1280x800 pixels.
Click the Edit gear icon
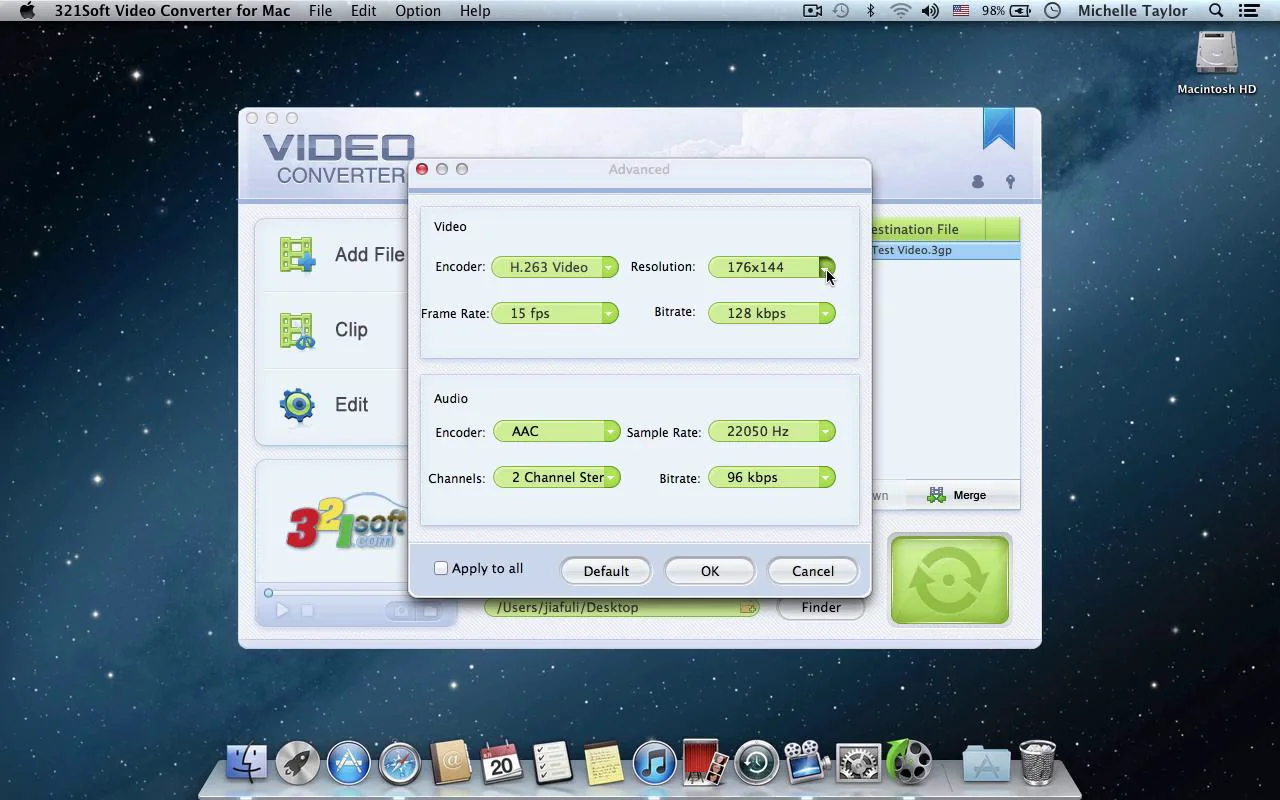coord(297,405)
